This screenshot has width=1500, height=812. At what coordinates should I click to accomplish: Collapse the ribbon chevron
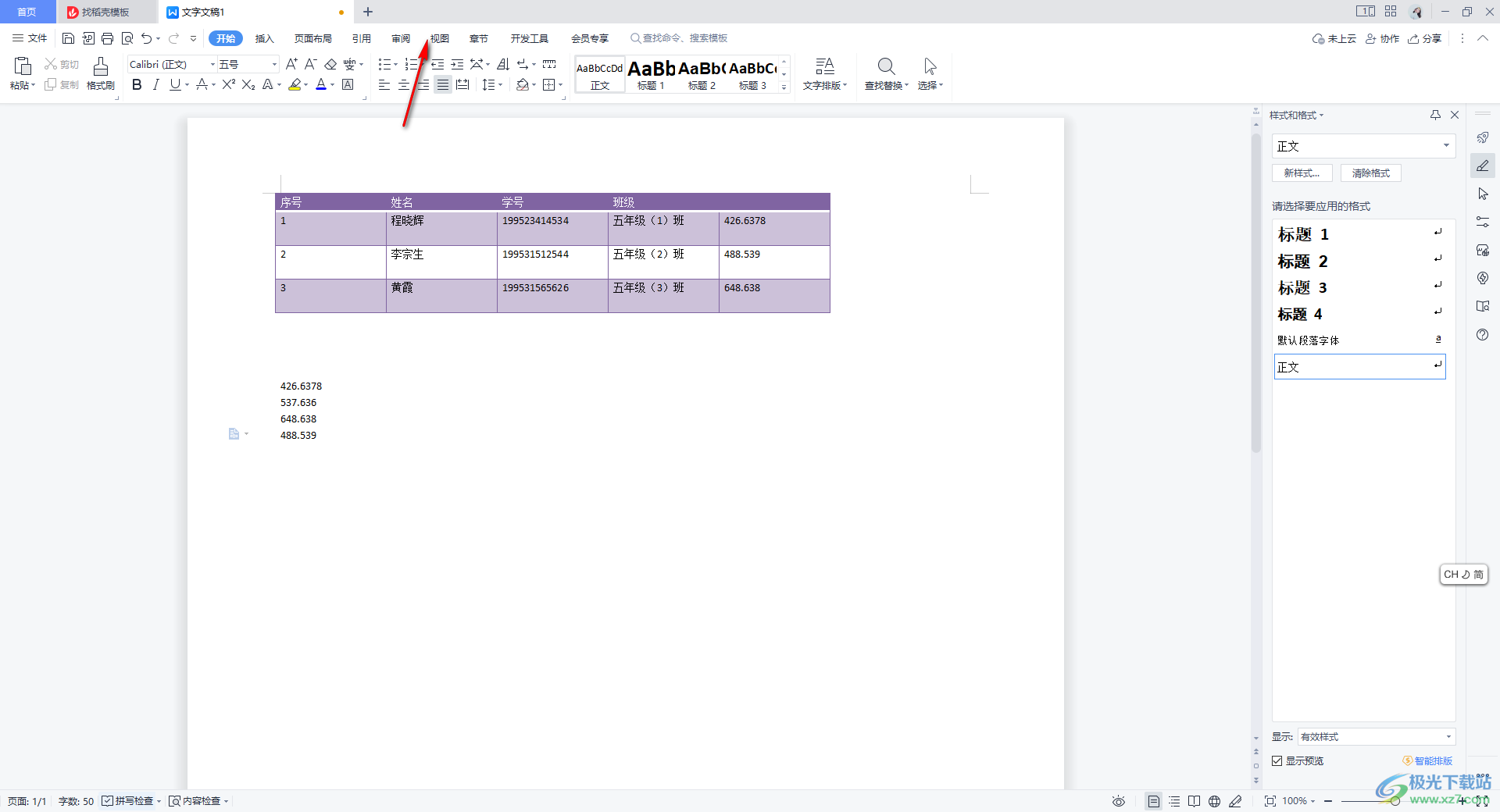pyautogui.click(x=1482, y=38)
